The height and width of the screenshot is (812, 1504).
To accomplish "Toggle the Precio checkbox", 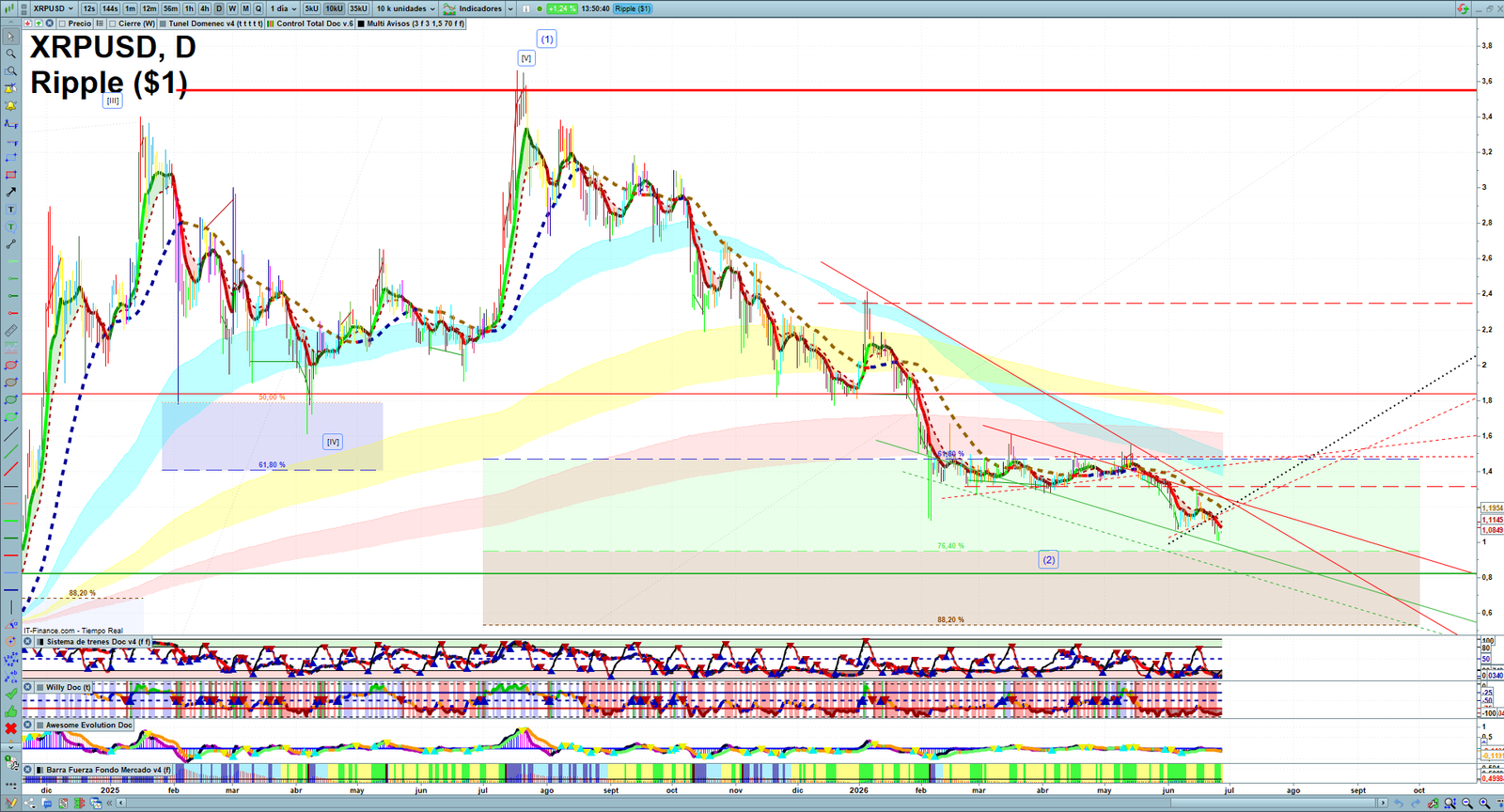I will click(62, 23).
